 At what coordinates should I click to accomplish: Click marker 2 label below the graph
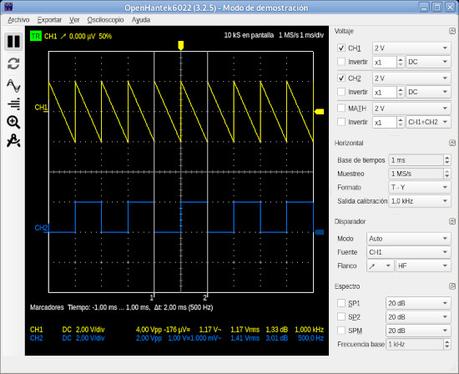pyautogui.click(x=205, y=297)
